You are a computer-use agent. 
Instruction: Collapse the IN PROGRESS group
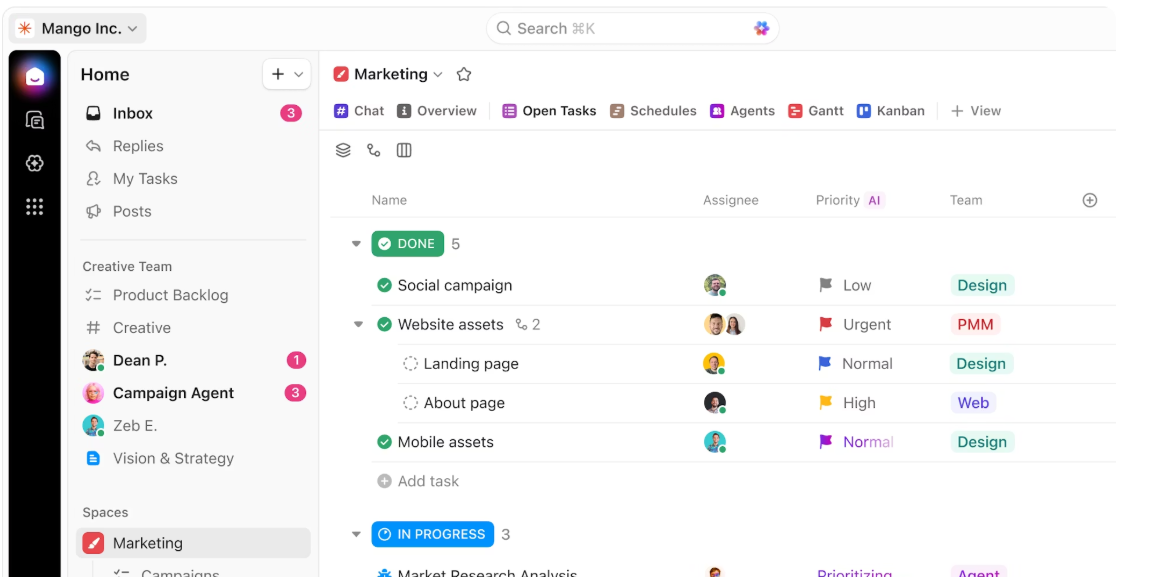tap(356, 534)
